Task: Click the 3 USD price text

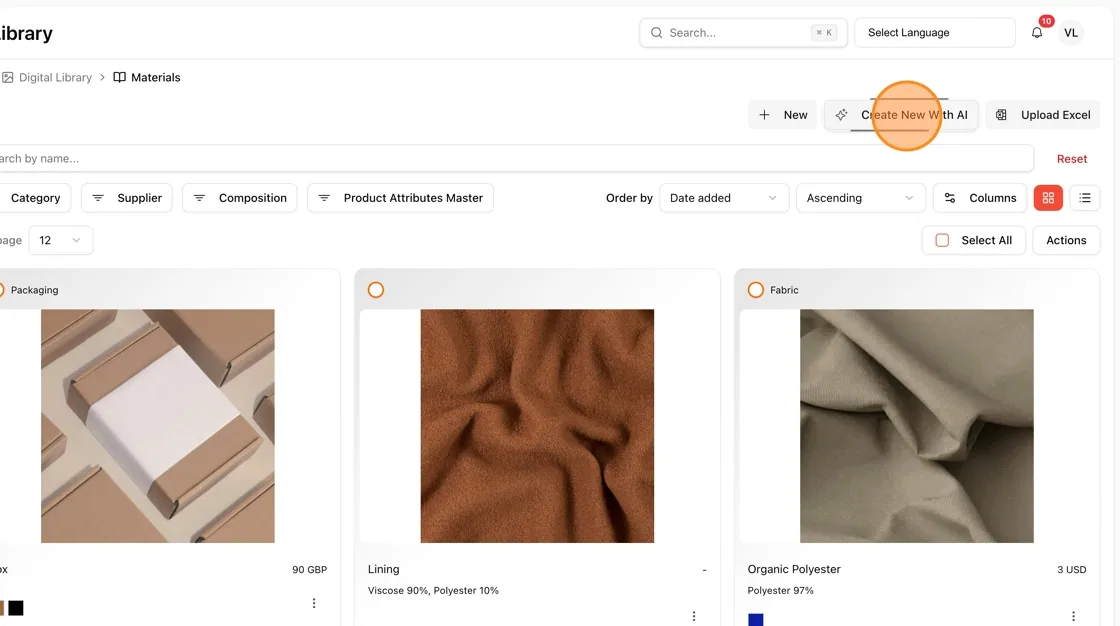Action: coord(1071,570)
